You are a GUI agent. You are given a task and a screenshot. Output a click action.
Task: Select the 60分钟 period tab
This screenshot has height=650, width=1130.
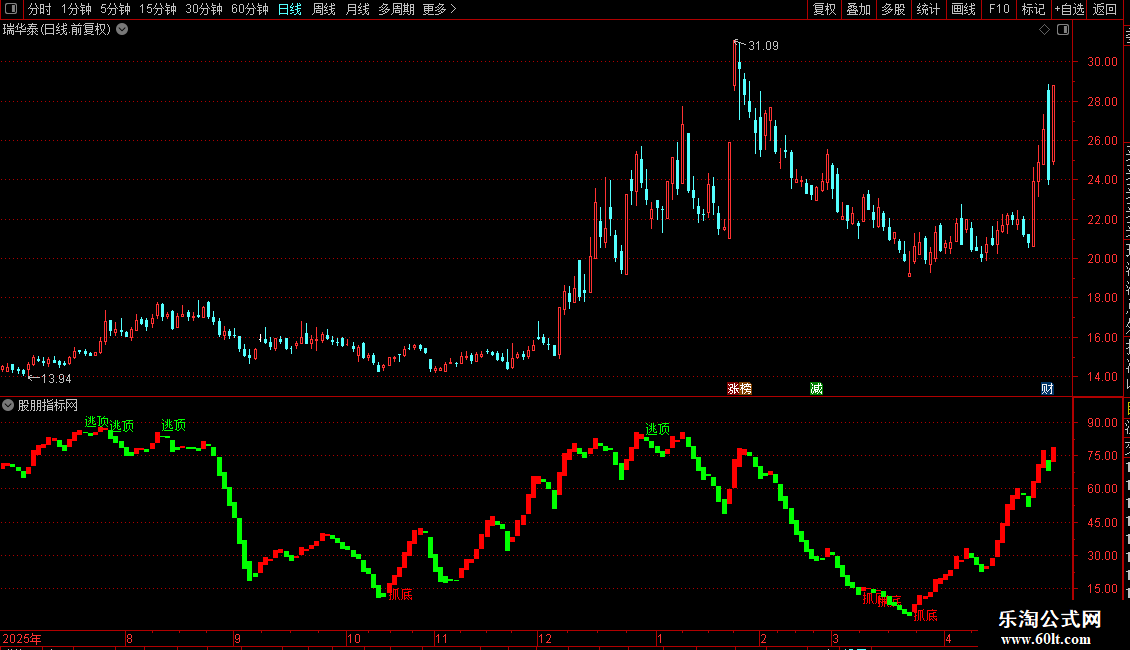pyautogui.click(x=250, y=9)
